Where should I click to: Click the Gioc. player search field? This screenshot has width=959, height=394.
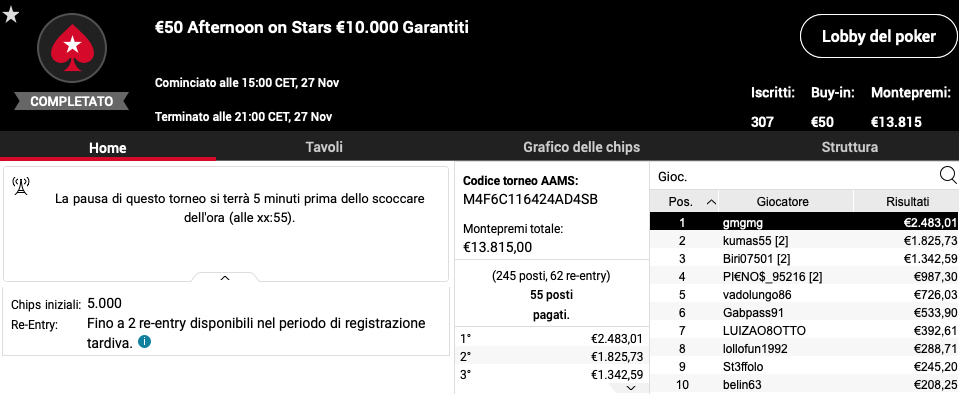click(x=795, y=177)
